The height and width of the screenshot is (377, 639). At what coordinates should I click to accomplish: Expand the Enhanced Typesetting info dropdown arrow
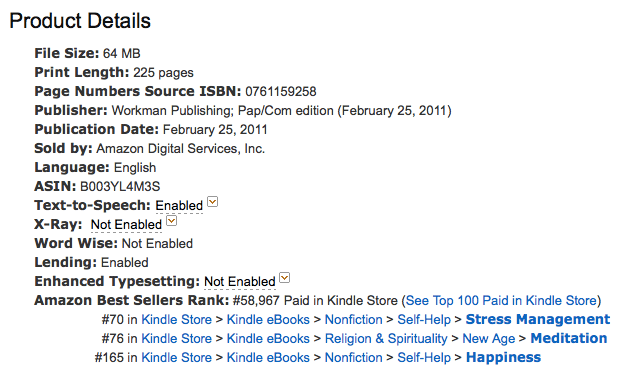click(x=284, y=278)
